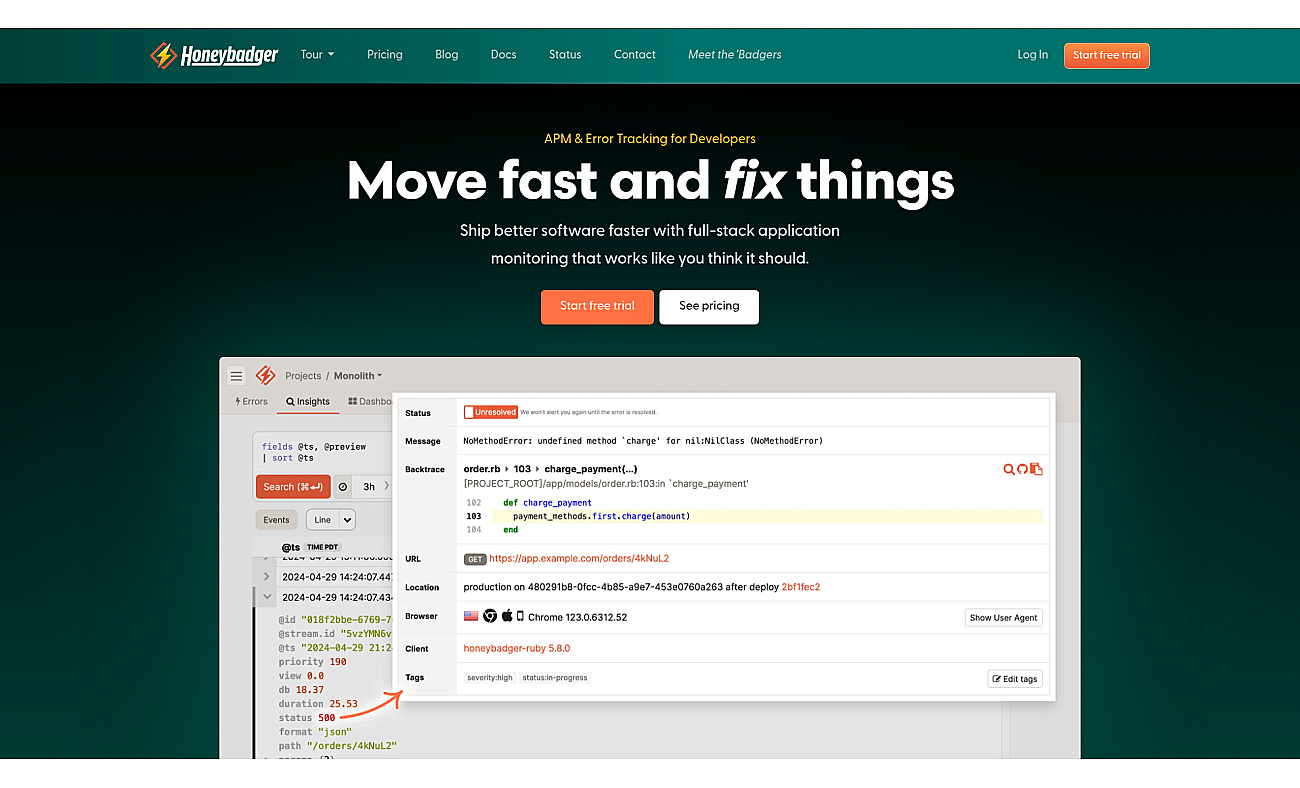Click the @ts column header
The height and width of the screenshot is (788, 1300).
point(291,548)
